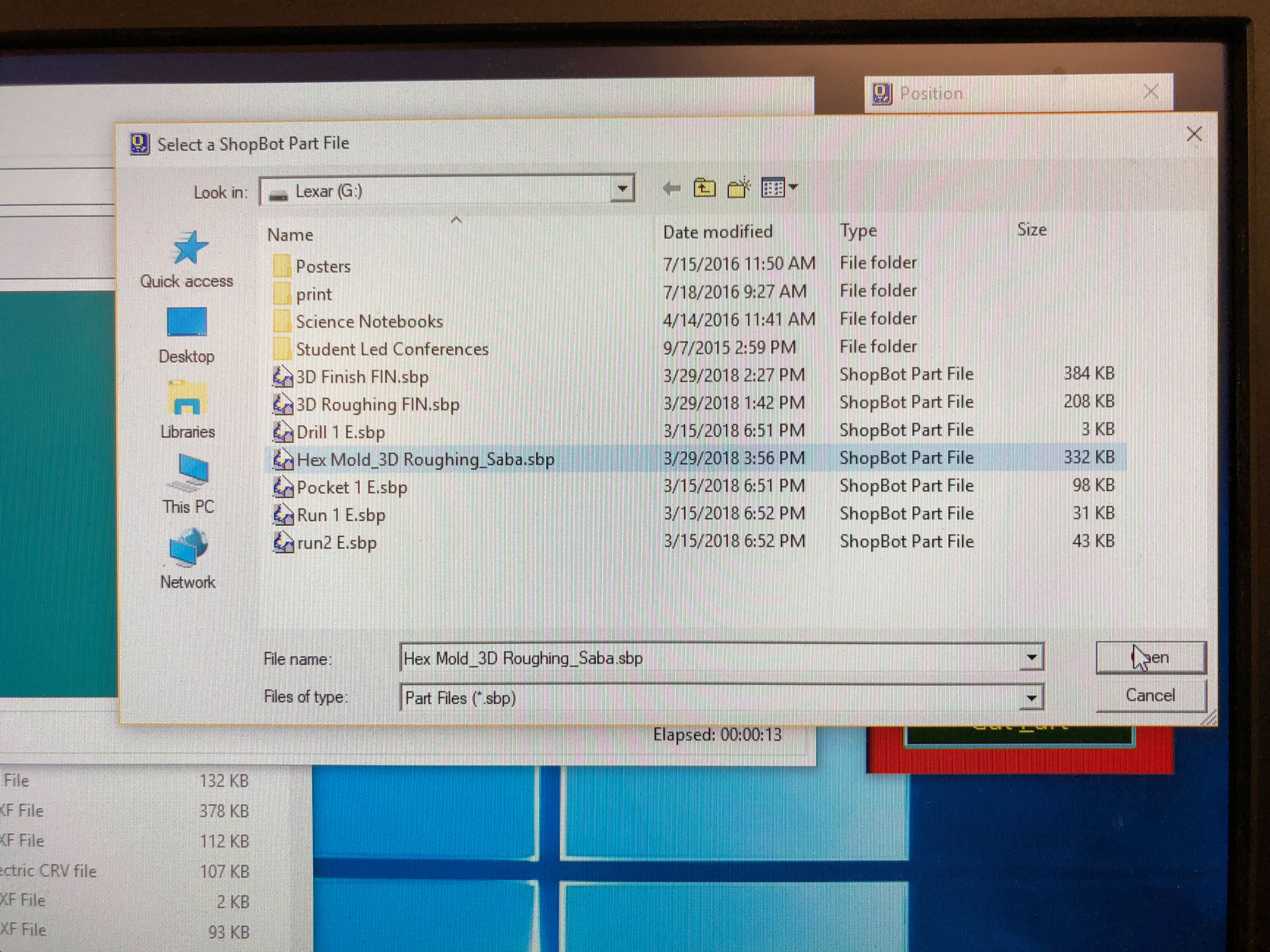1270x952 pixels.
Task: Sort by the Type column header
Action: click(x=859, y=231)
